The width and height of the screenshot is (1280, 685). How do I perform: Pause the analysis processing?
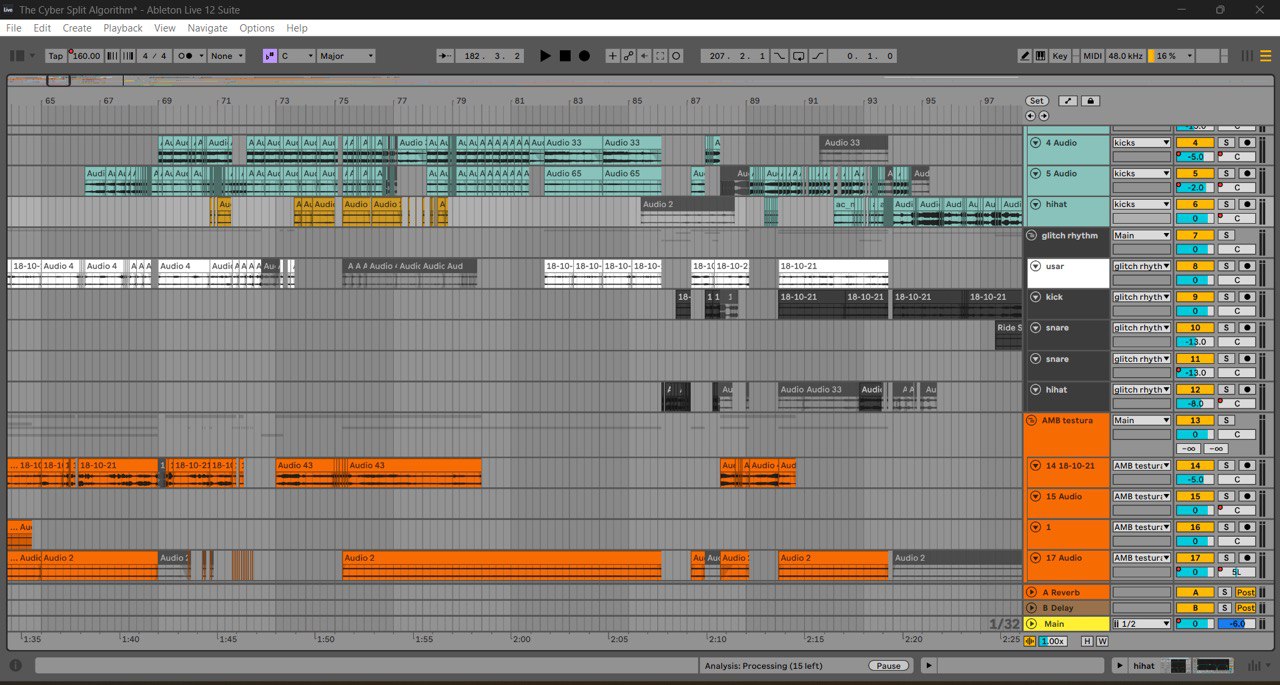point(889,666)
